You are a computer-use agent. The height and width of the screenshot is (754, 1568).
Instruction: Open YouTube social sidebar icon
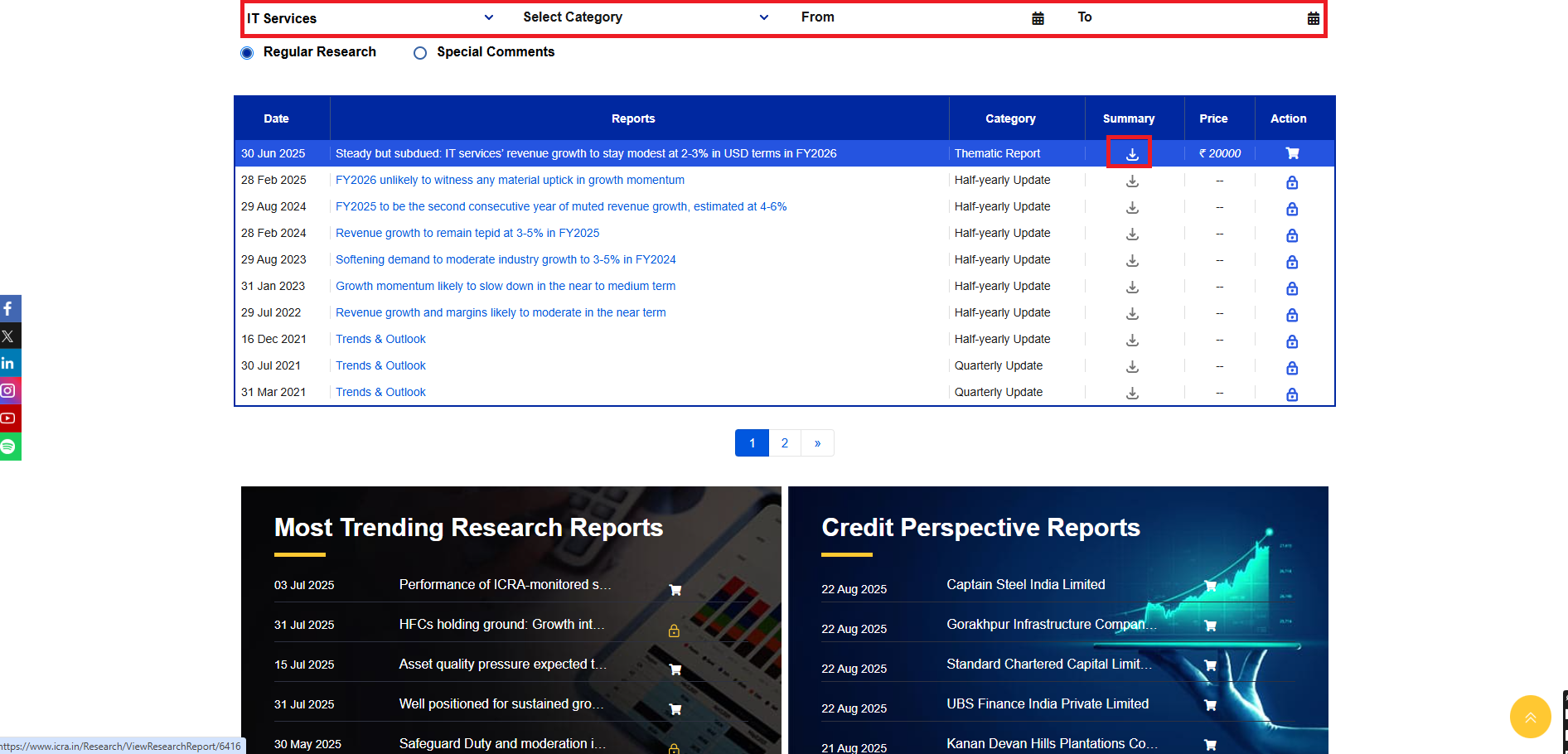(8, 418)
